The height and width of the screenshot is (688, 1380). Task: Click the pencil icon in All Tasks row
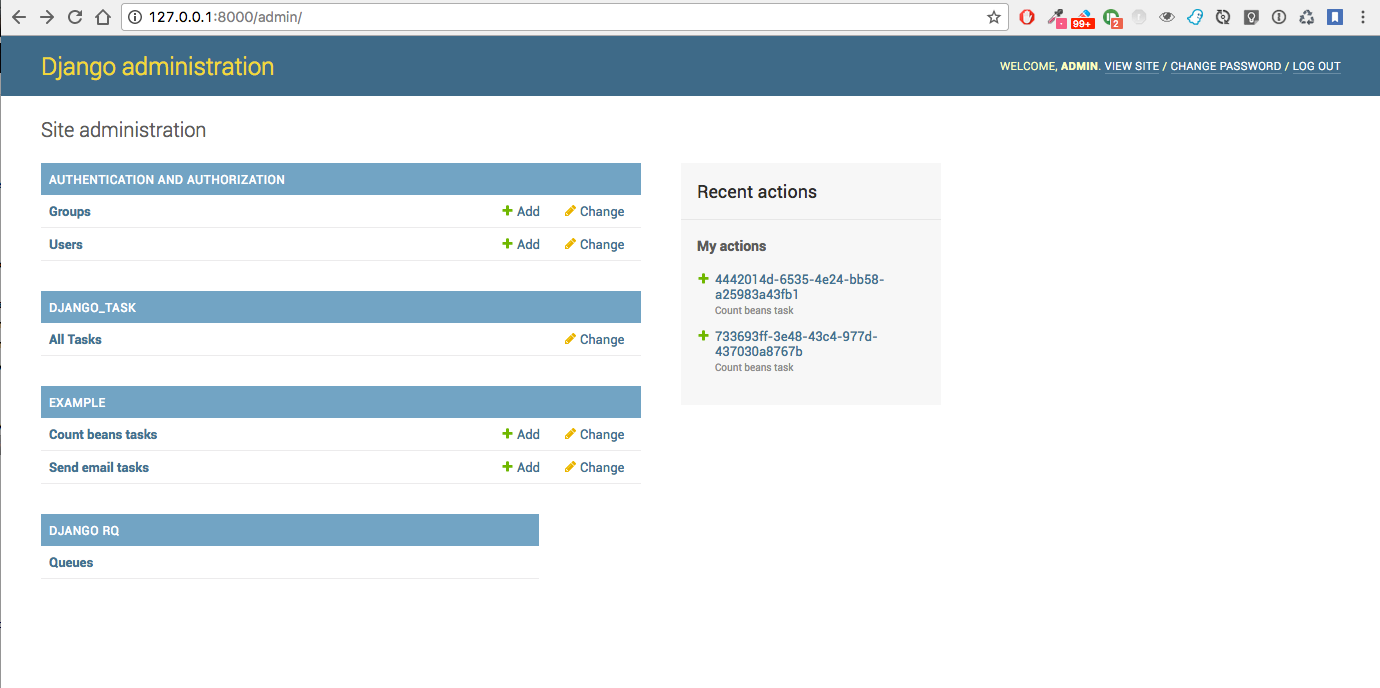[x=570, y=339]
